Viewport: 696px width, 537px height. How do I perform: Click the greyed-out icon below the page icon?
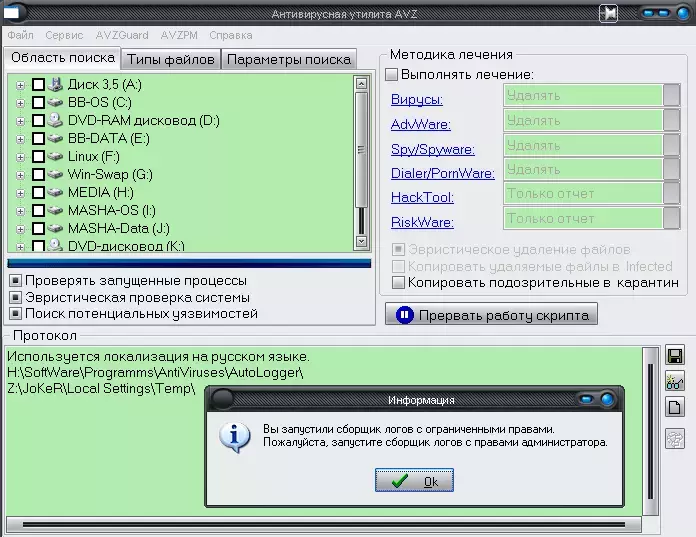pos(675,440)
